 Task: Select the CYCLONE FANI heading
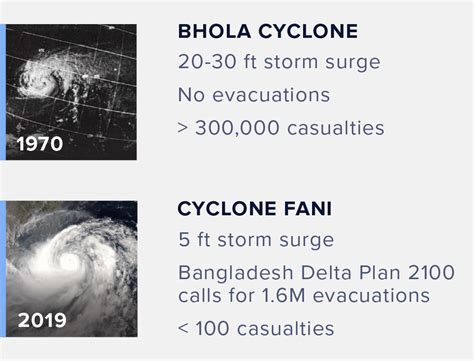255,209
